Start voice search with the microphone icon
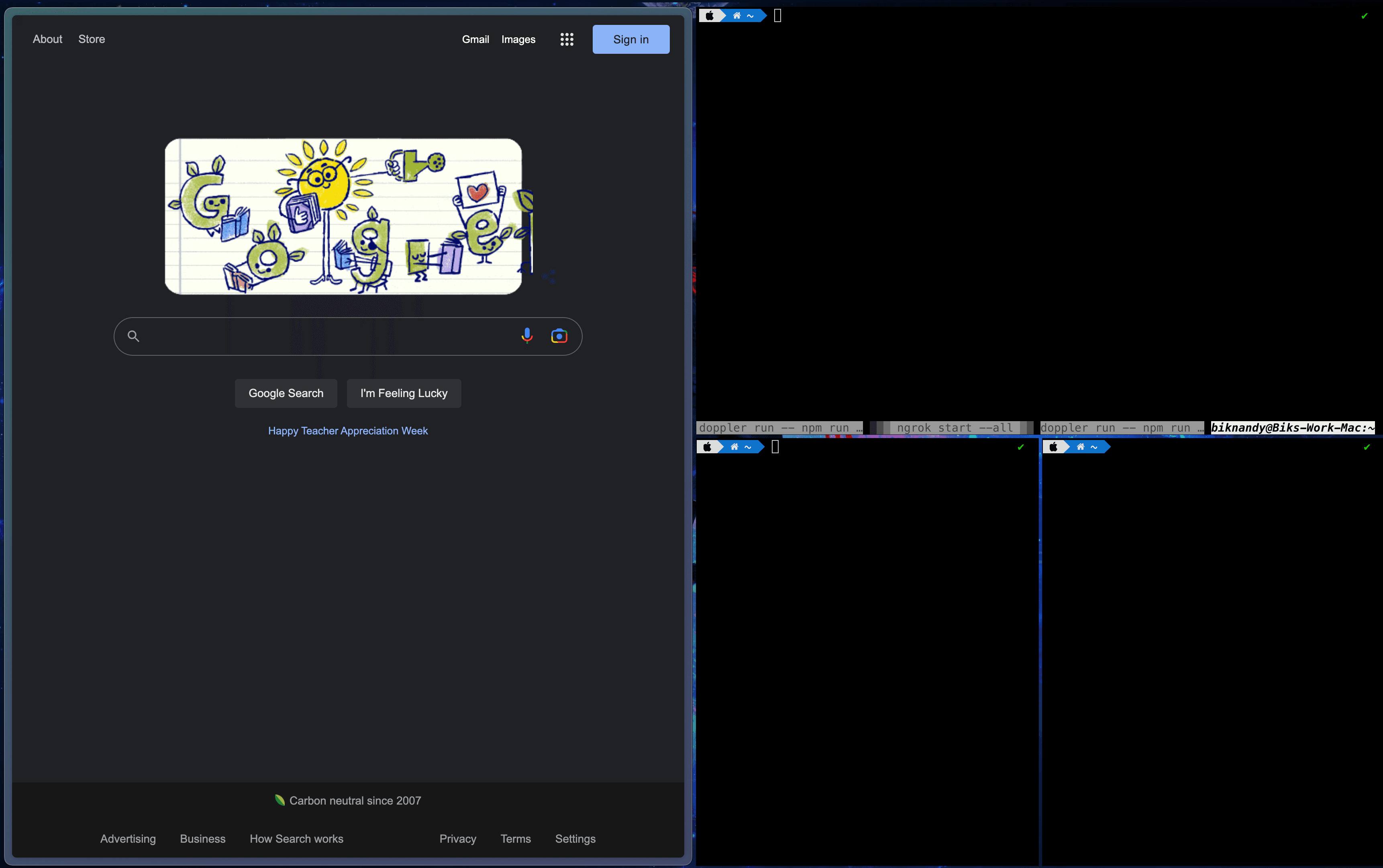The height and width of the screenshot is (868, 1383). click(526, 336)
